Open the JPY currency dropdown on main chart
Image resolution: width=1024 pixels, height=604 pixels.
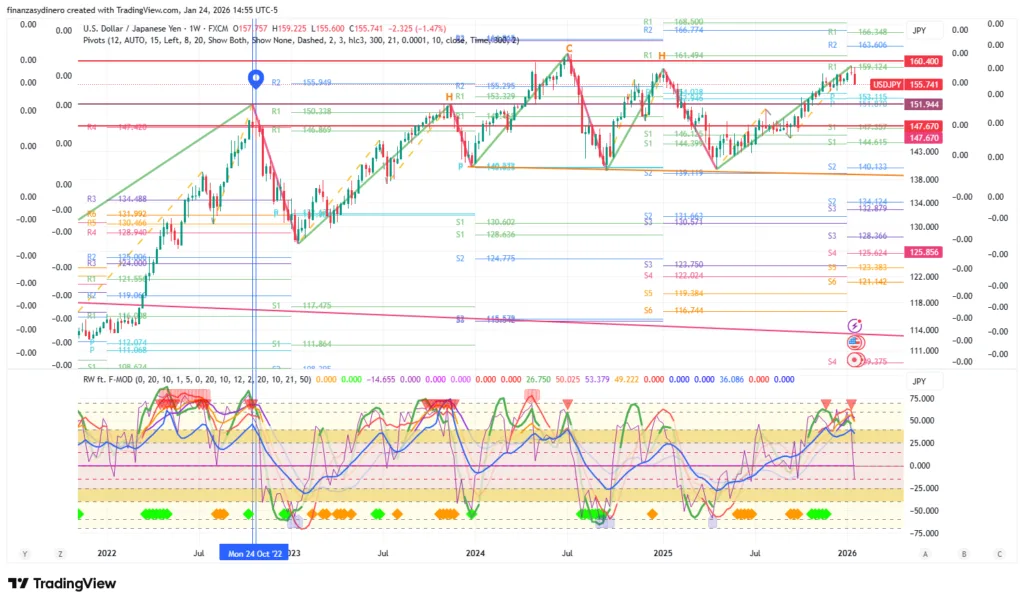(919, 31)
